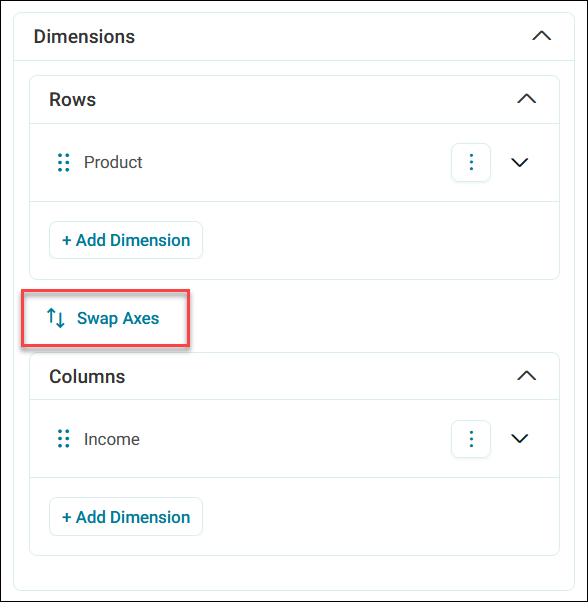Open the Income three-dot options menu
The image size is (588, 602).
tap(471, 439)
